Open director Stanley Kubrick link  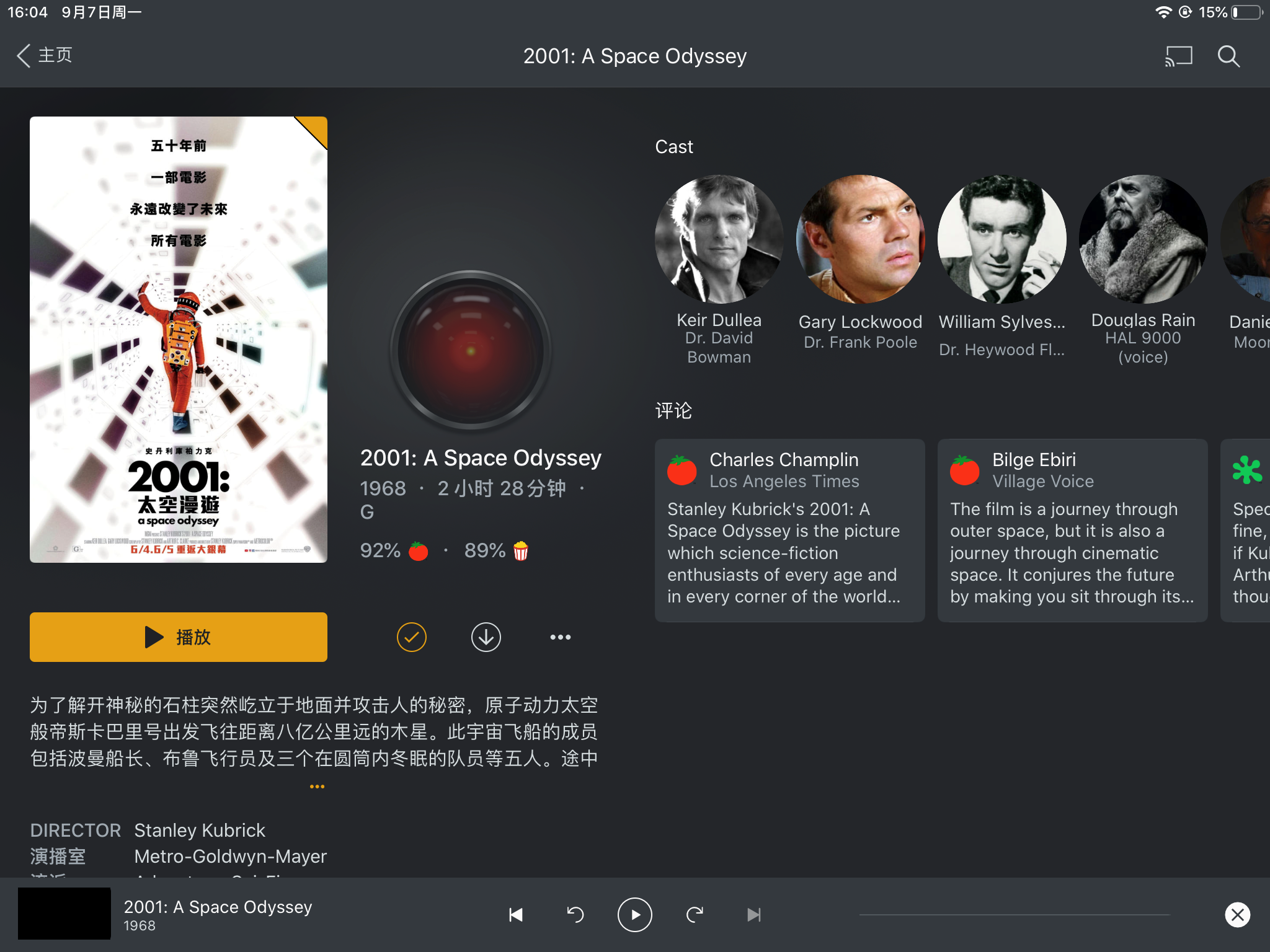(200, 831)
